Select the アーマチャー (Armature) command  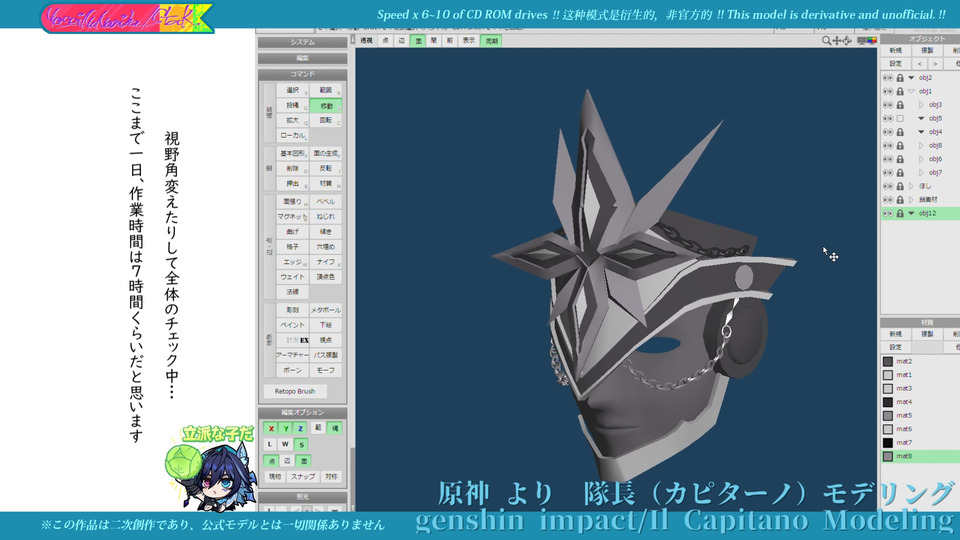[293, 355]
